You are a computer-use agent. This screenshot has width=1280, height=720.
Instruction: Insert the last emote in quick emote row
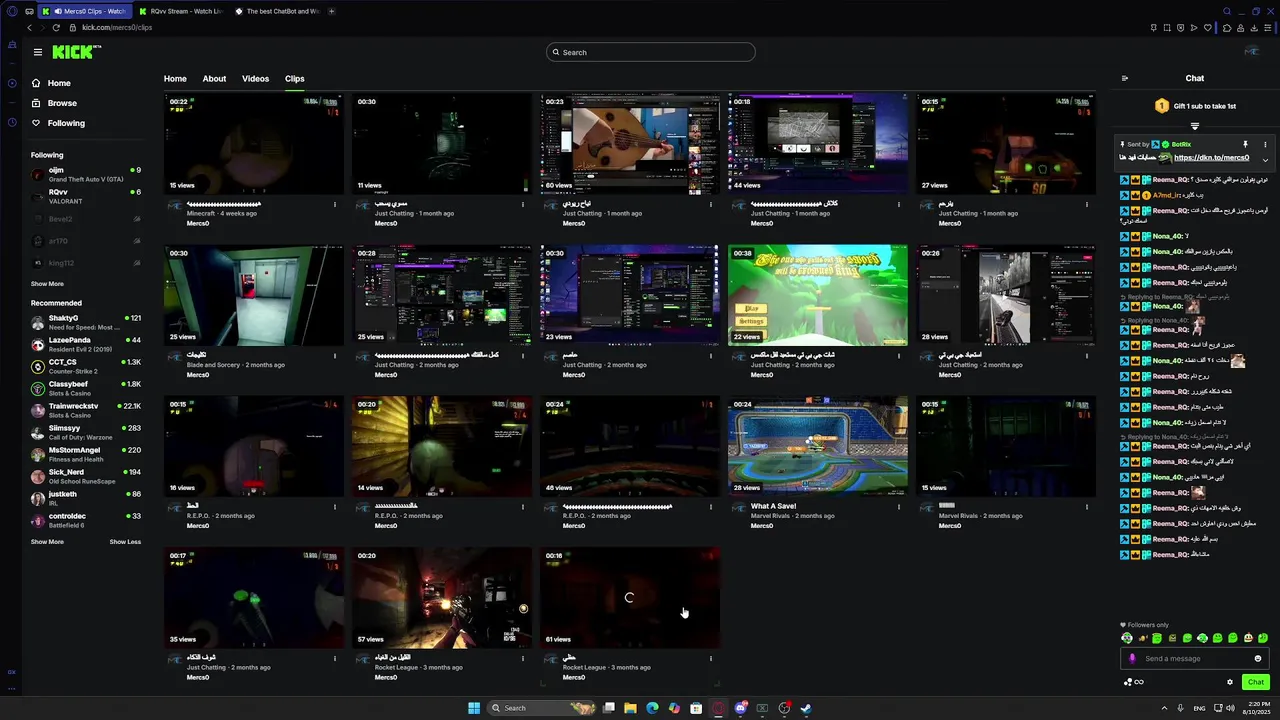pos(1263,638)
